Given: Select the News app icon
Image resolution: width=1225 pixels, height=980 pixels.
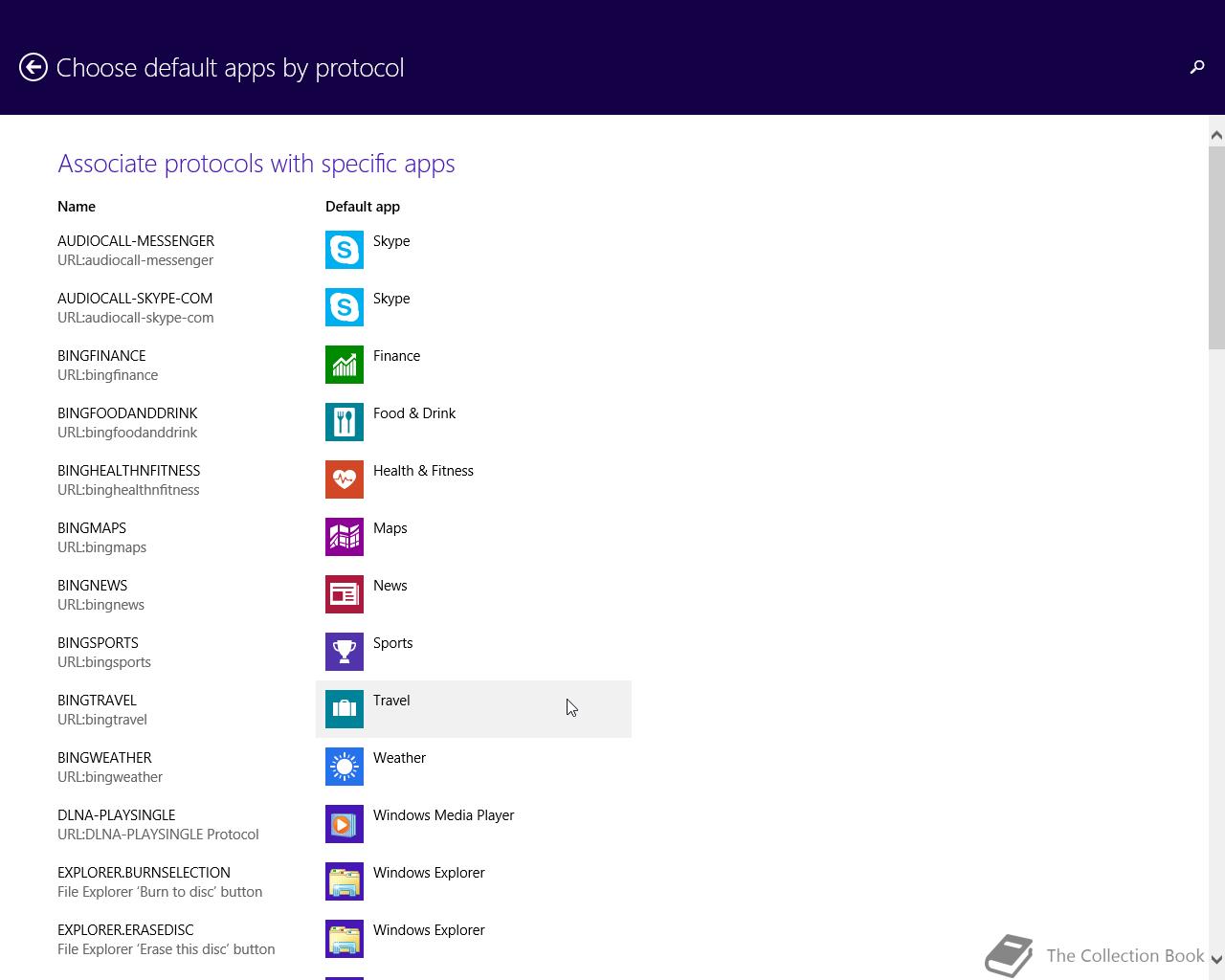Looking at the screenshot, I should [345, 594].
